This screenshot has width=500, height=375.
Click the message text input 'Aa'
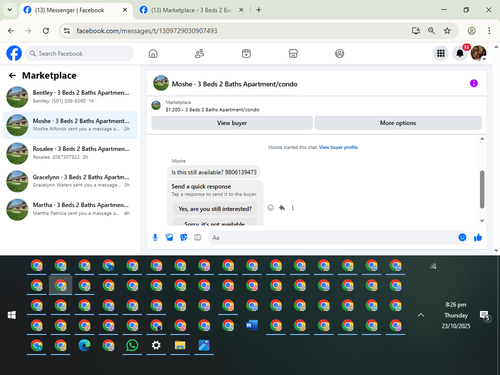332,238
